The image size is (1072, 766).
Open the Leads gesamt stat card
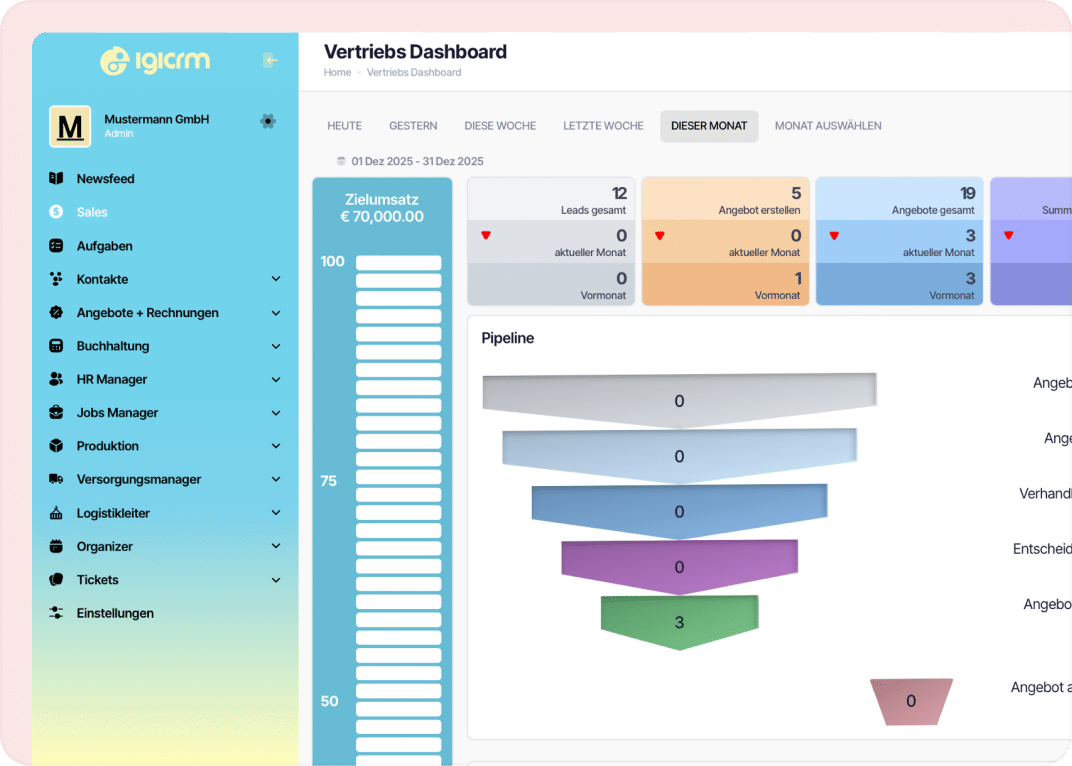(551, 241)
